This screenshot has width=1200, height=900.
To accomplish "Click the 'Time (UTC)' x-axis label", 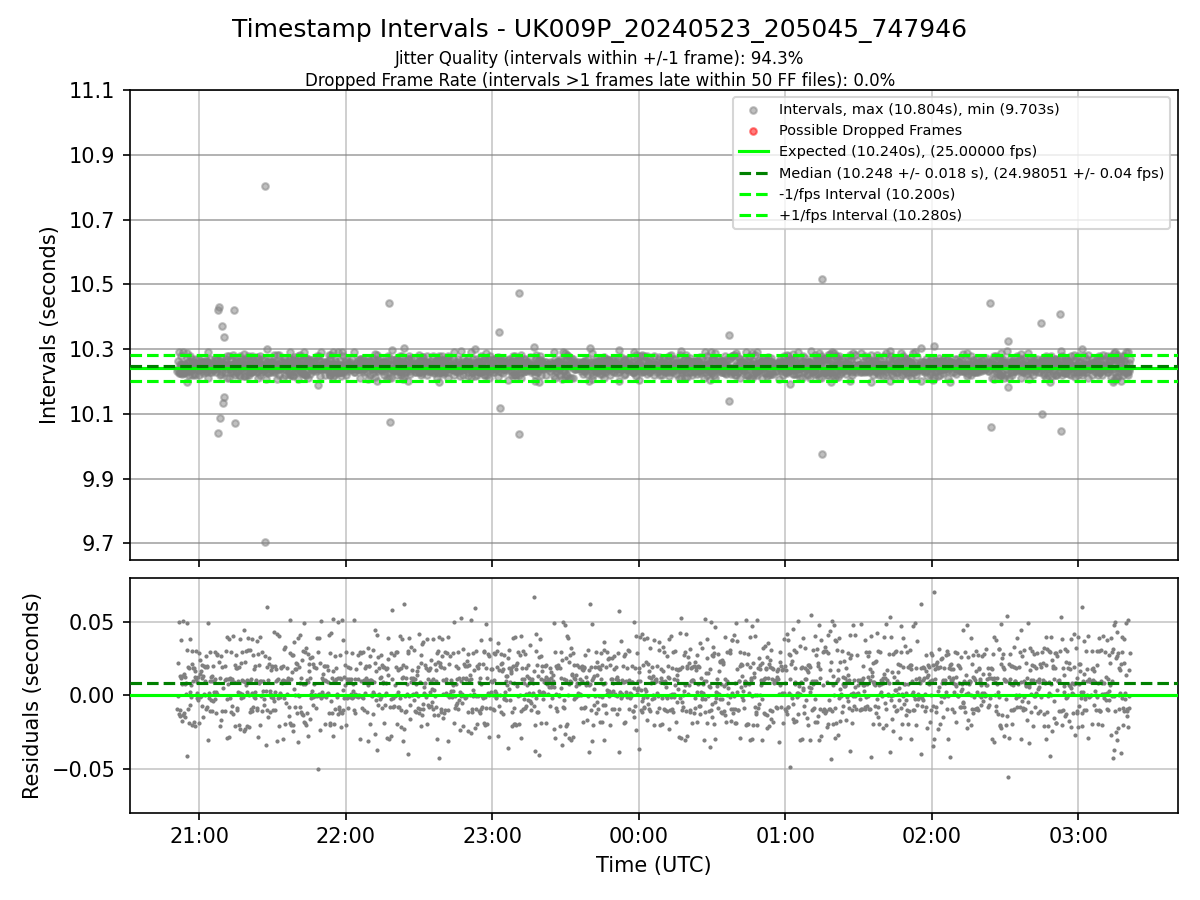I will click(x=654, y=865).
